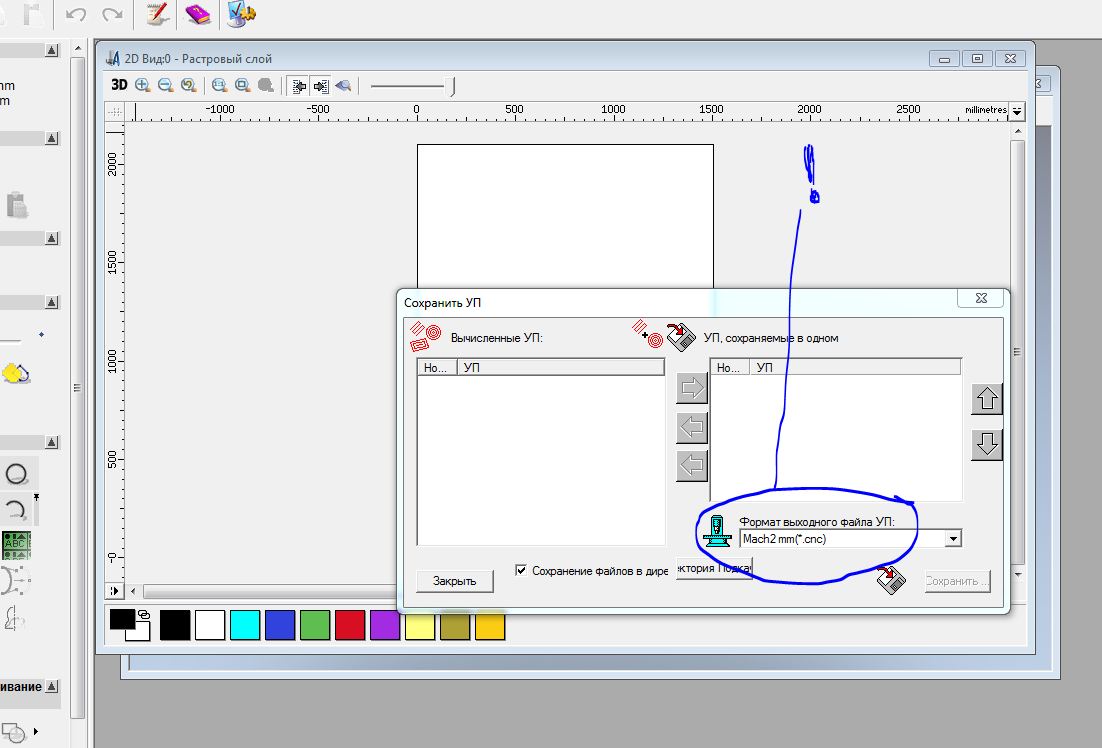Move toolpath right with the right-arrow button
The width and height of the screenshot is (1102, 748).
point(692,388)
